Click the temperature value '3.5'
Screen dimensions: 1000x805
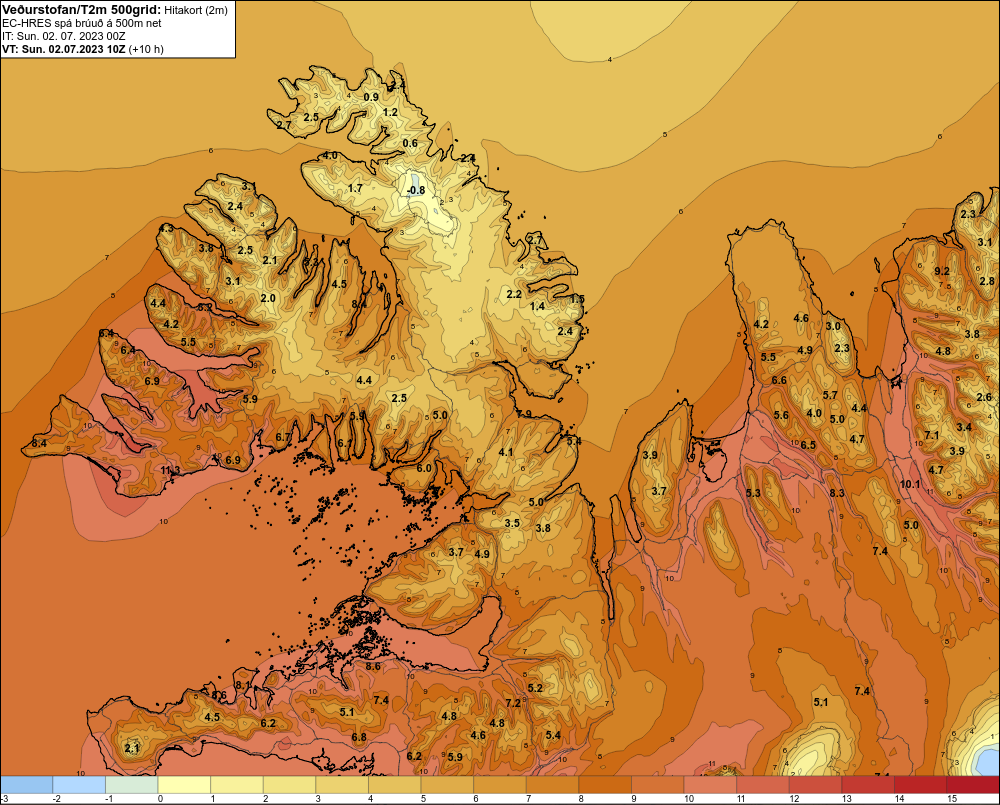pyautogui.click(x=512, y=523)
